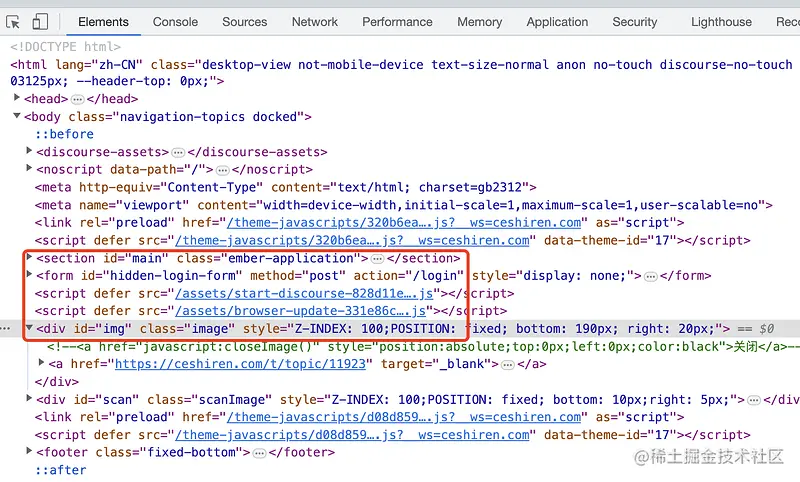Expand the footer fixed-bottom node

coord(29,451)
